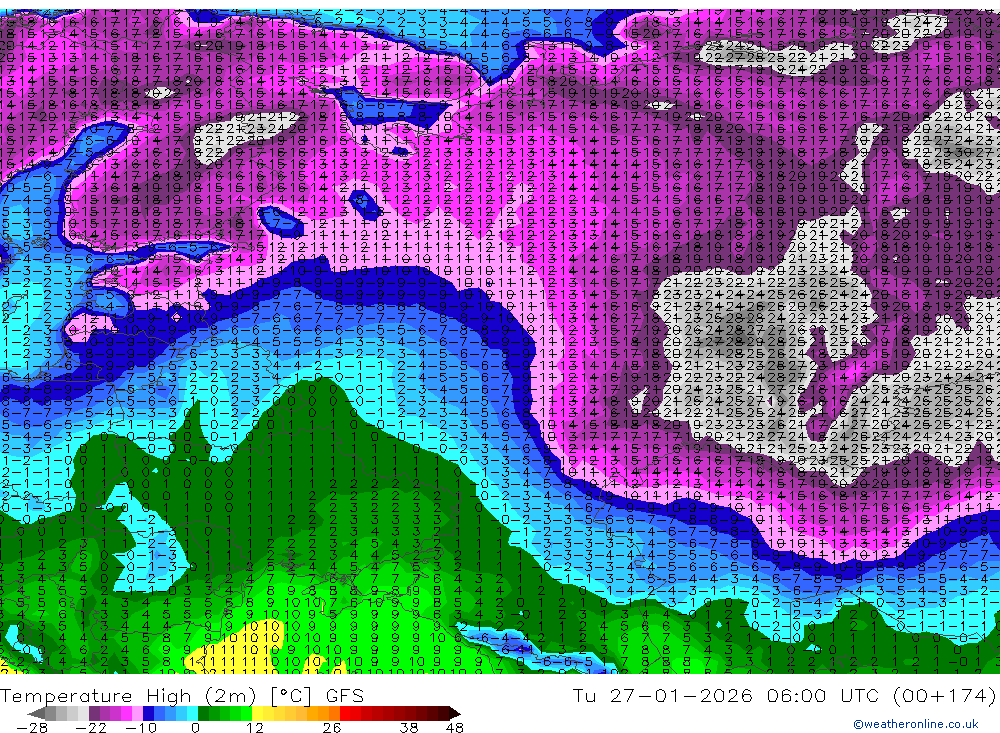Click the 0 legend label
1000x733 pixels.
tap(195, 728)
